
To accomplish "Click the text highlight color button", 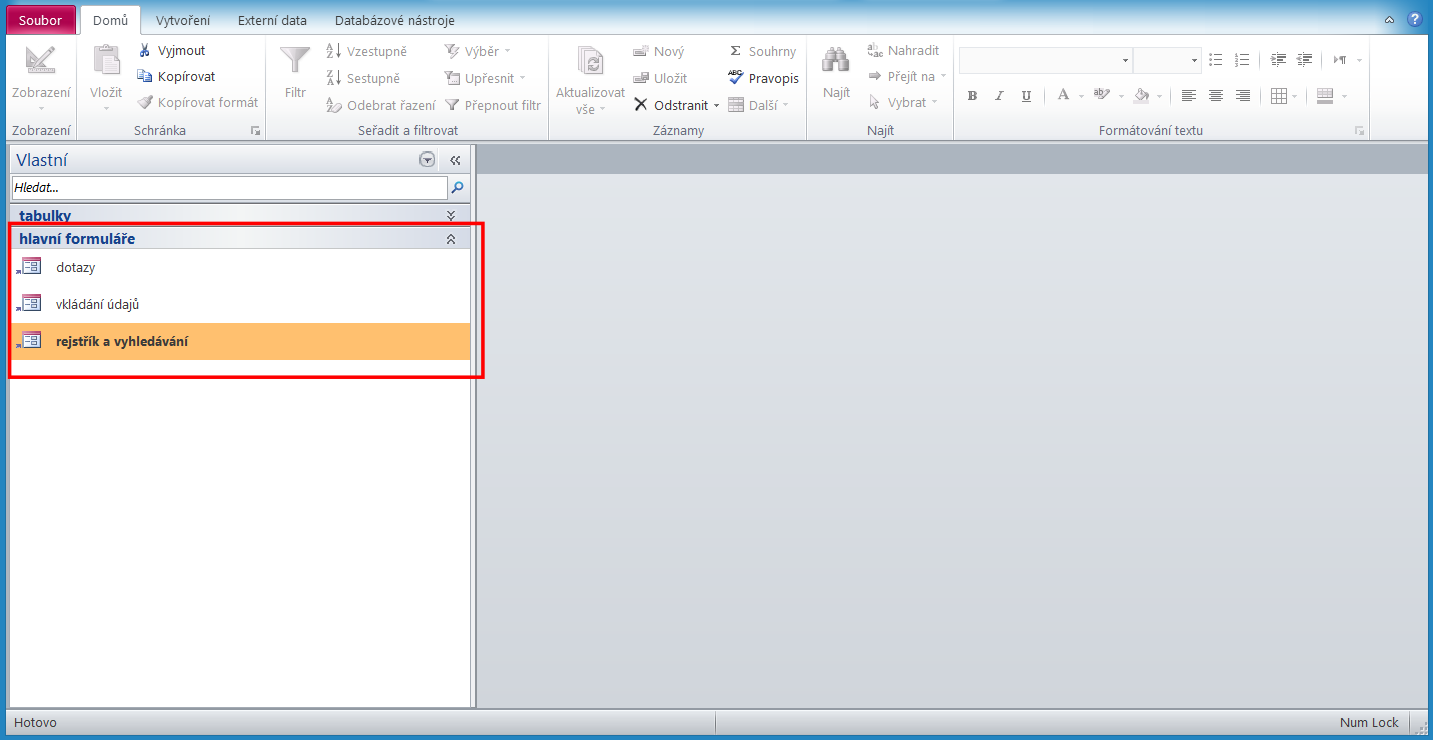I will [x=1102, y=96].
